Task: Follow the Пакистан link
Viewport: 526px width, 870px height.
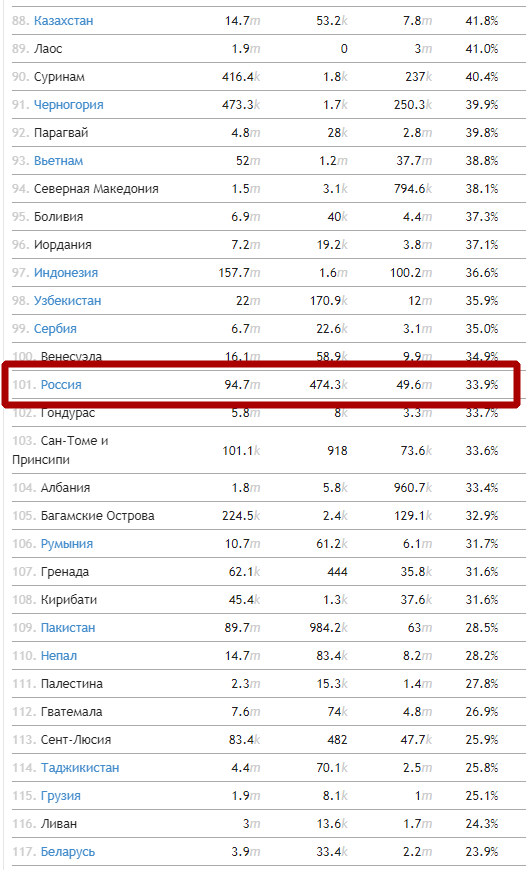Action: coord(68,628)
